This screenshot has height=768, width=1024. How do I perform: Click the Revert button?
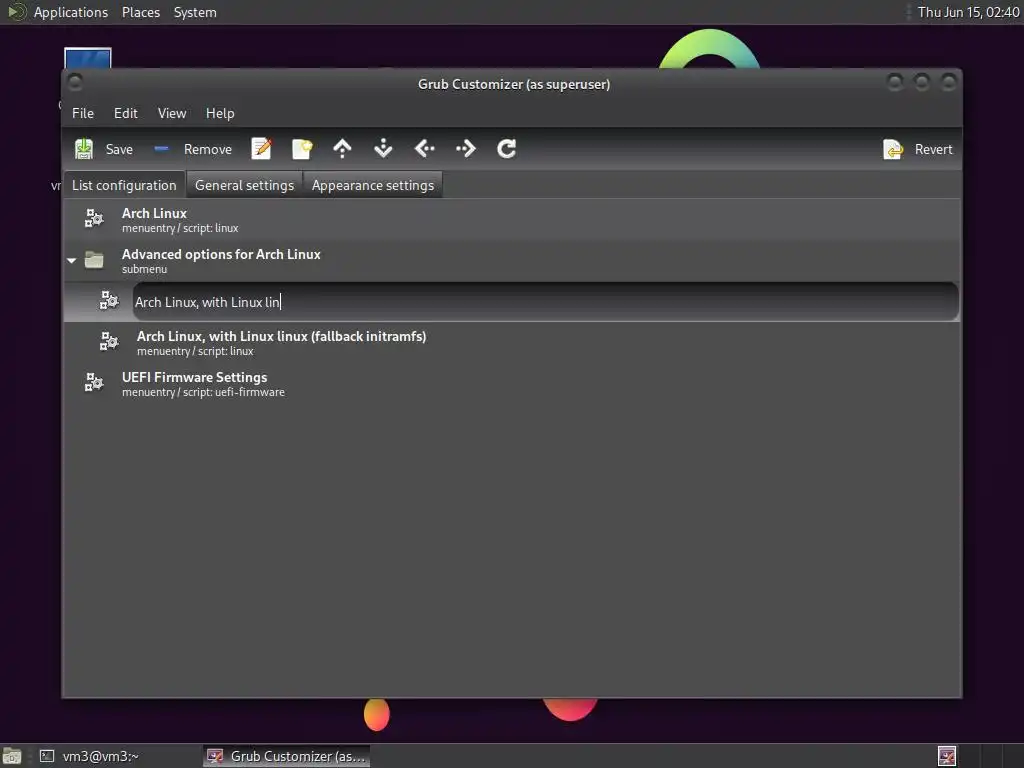click(918, 150)
